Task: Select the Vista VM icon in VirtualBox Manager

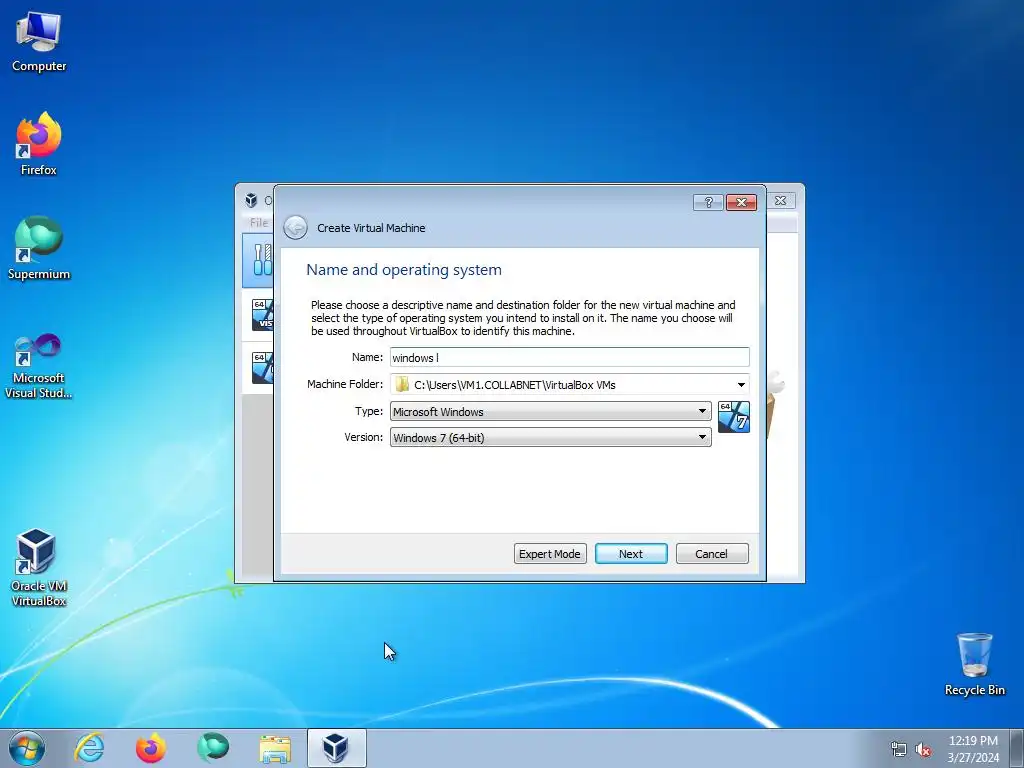Action: click(262, 315)
